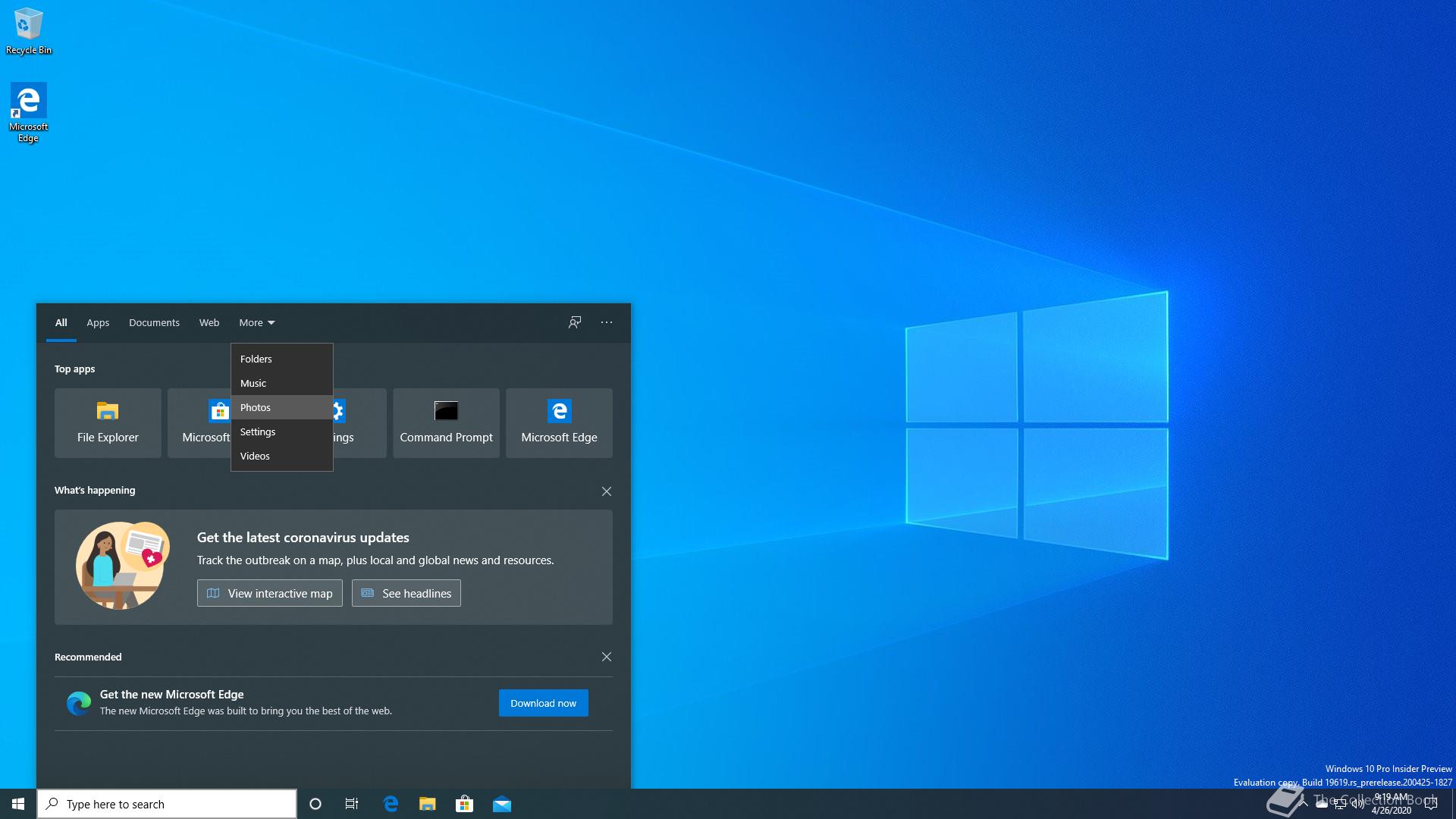Image resolution: width=1456 pixels, height=819 pixels.
Task: Switch to the All search tab
Action: tap(61, 322)
